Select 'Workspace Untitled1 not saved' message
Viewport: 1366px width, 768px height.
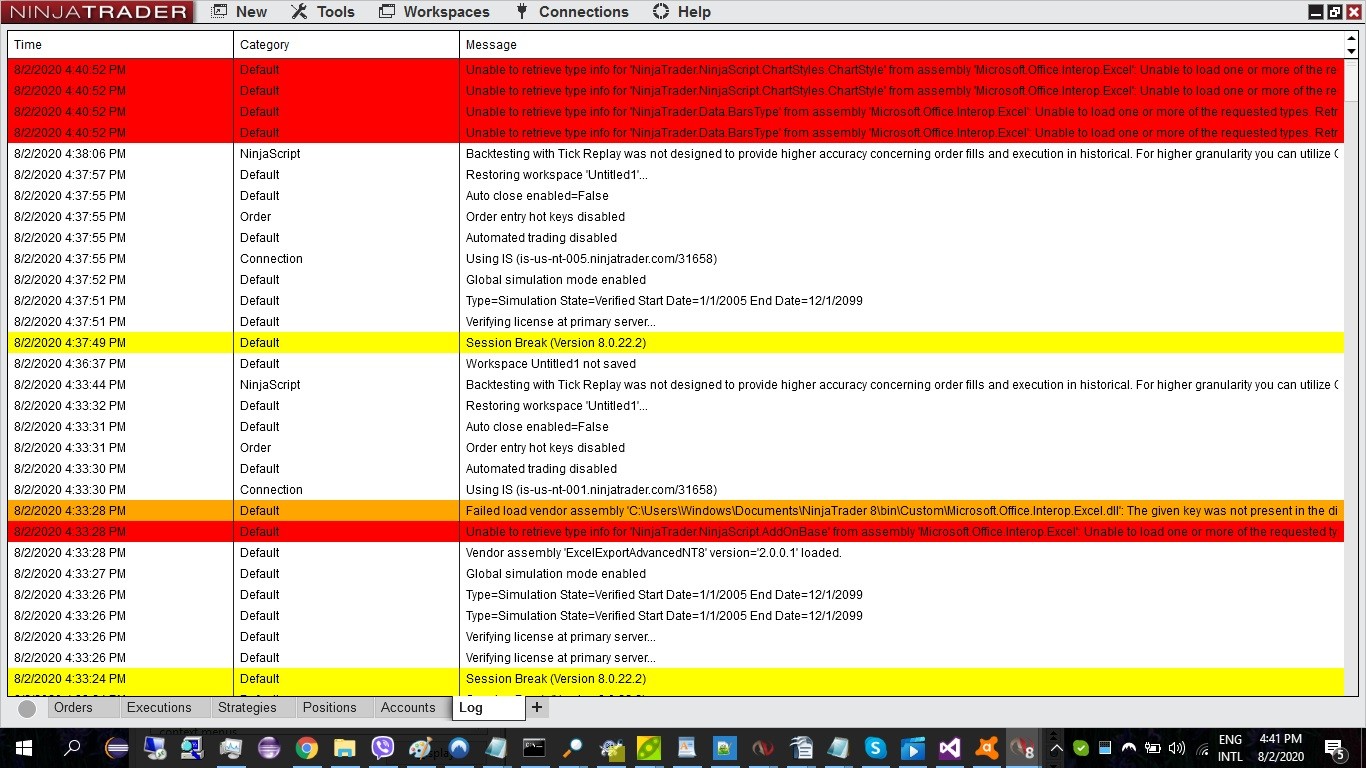(x=551, y=364)
